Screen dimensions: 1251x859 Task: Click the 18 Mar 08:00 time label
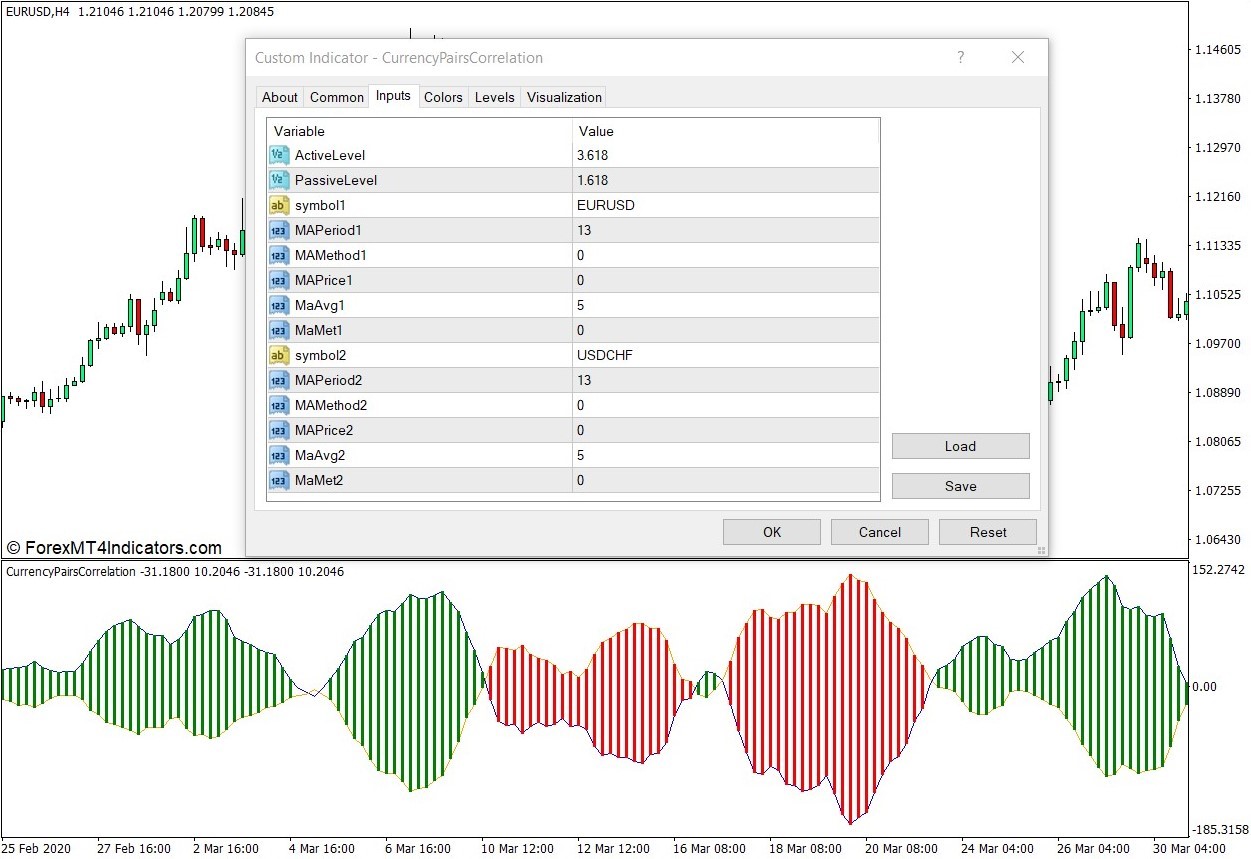804,849
